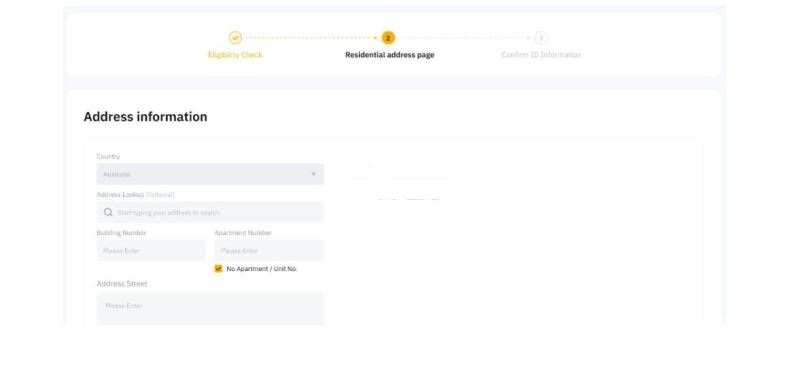This screenshot has width=800, height=379.
Task: Click the magnifier icon in Address Lookup
Action: pos(108,212)
